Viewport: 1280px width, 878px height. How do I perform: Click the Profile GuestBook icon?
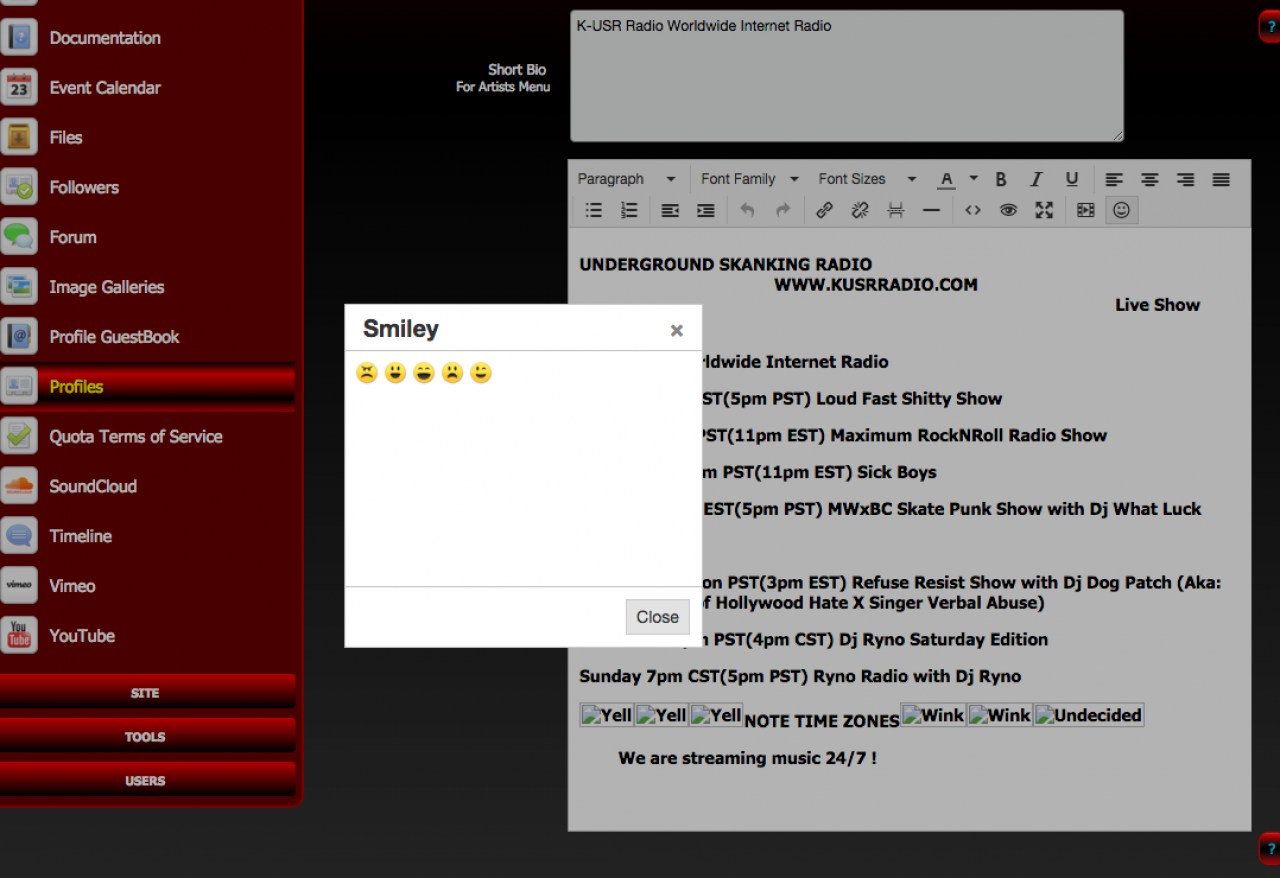tap(19, 337)
